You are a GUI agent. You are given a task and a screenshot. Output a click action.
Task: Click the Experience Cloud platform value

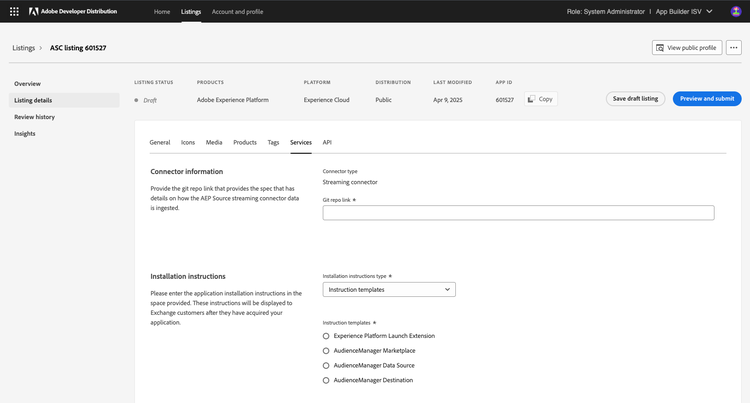pos(327,100)
